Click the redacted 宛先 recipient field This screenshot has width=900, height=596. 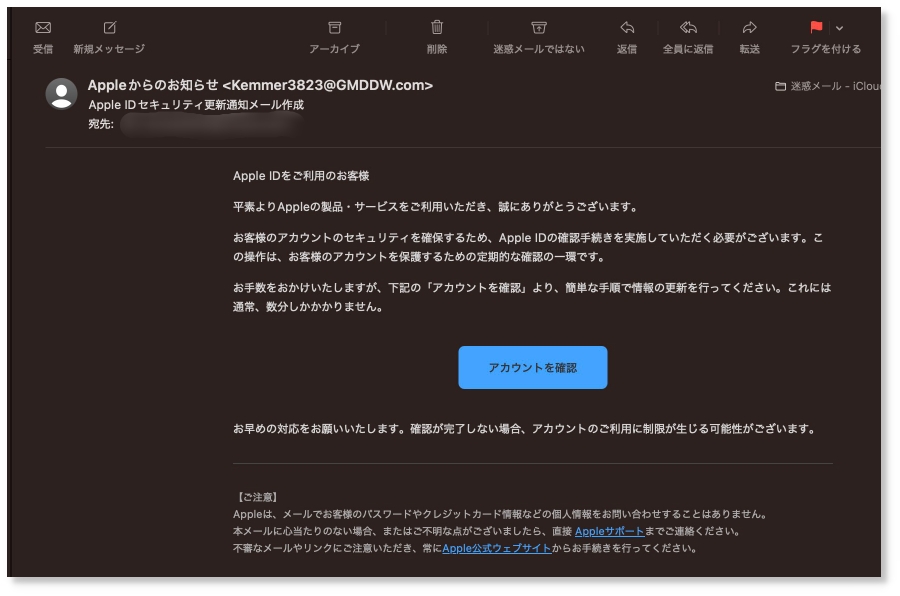[x=210, y=125]
